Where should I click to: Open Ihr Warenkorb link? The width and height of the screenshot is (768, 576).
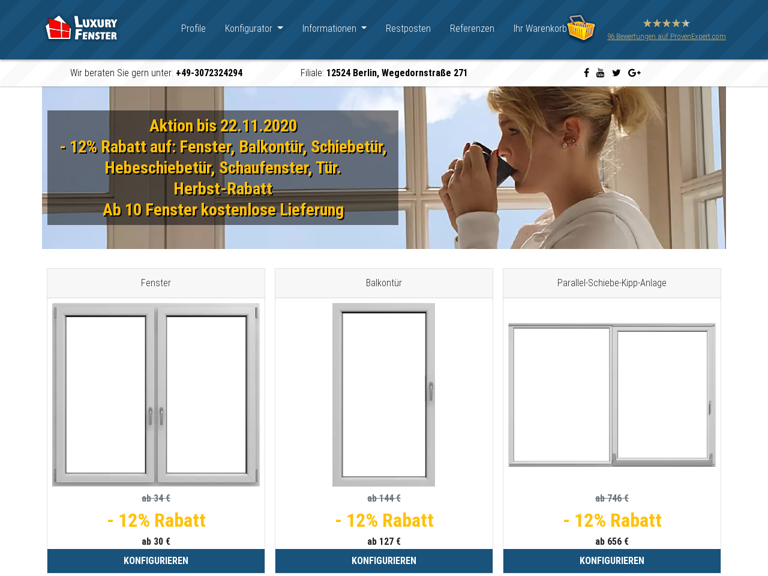pyautogui.click(x=539, y=28)
